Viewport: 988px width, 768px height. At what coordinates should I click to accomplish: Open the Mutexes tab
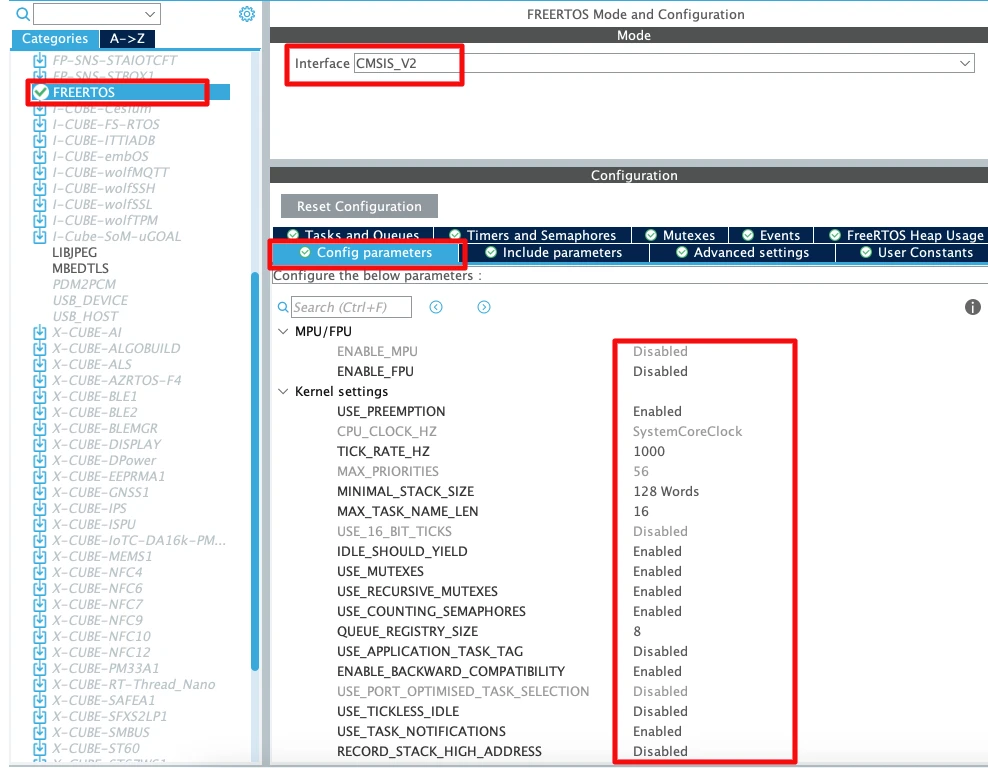click(x=680, y=235)
